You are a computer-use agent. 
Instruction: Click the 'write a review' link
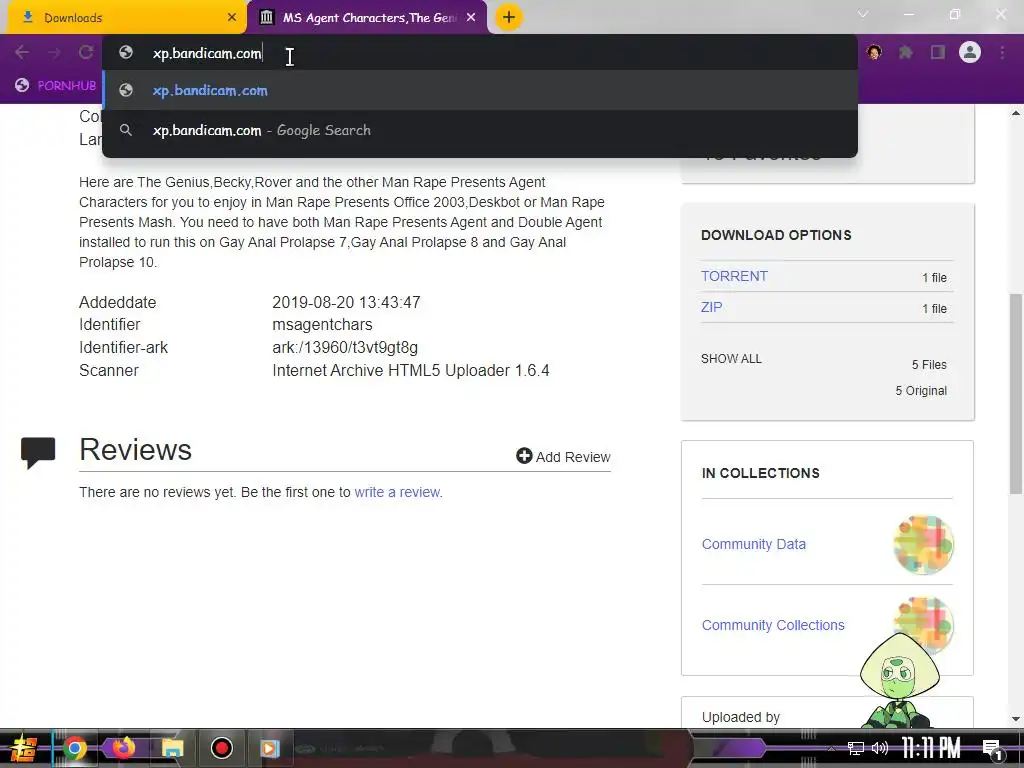397,492
